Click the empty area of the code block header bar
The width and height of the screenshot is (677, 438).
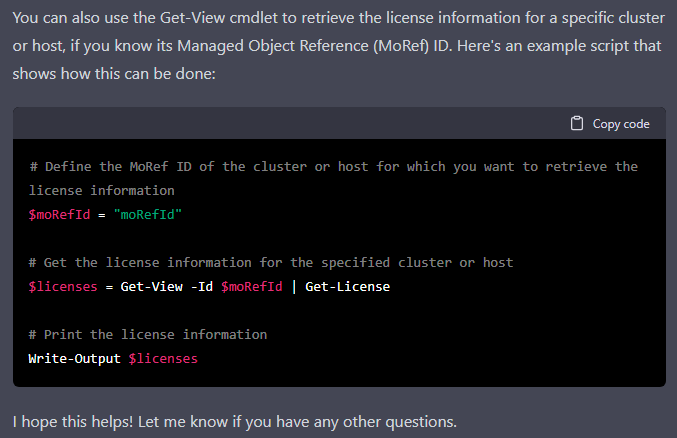(289, 124)
